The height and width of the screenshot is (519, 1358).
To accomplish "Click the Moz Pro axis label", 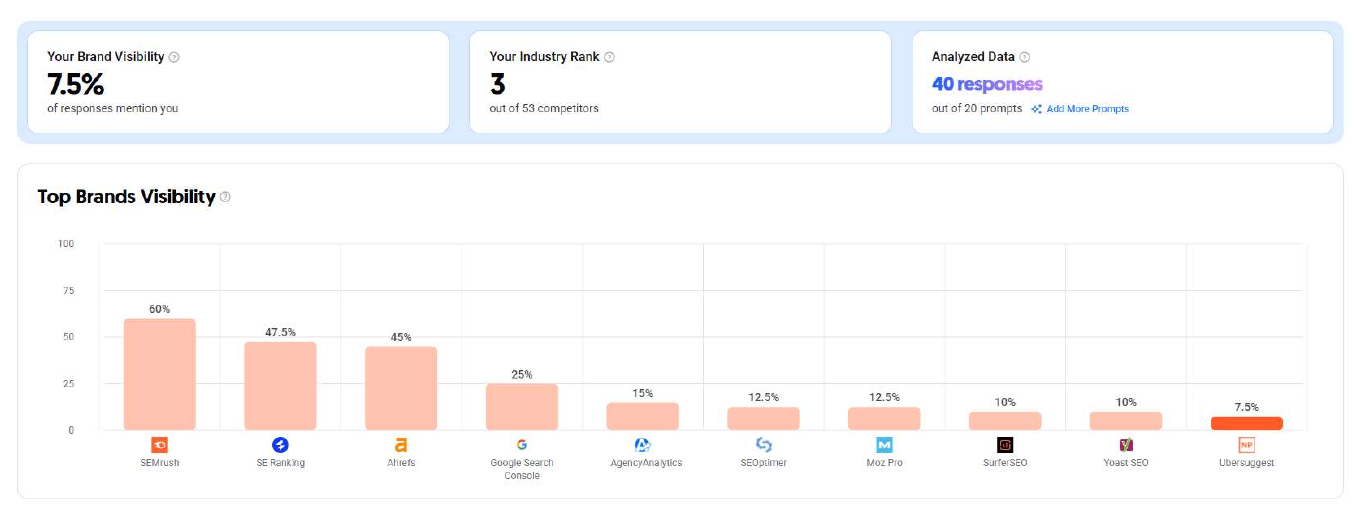I will [884, 463].
